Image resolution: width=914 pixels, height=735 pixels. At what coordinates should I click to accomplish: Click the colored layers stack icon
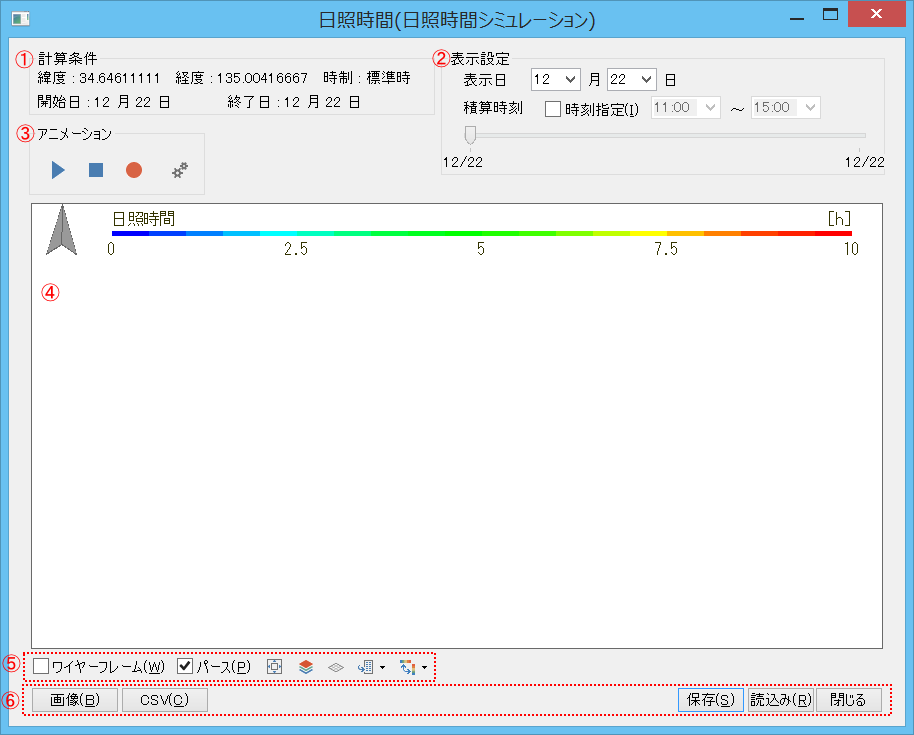[x=306, y=666]
